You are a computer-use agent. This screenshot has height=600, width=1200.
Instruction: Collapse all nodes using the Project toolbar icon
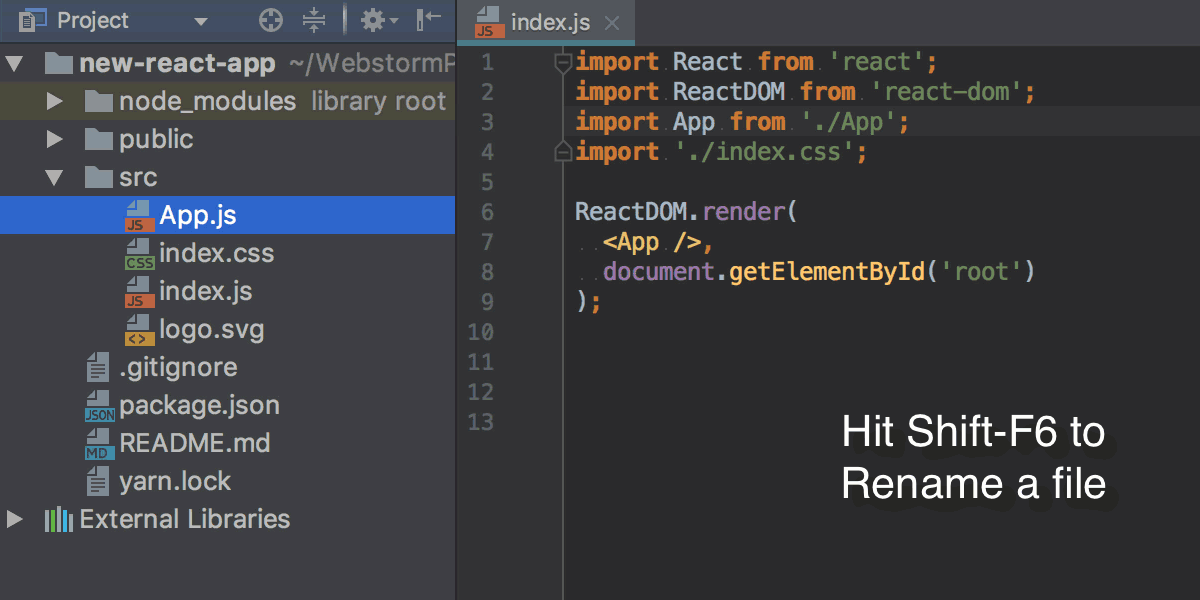coord(314,20)
